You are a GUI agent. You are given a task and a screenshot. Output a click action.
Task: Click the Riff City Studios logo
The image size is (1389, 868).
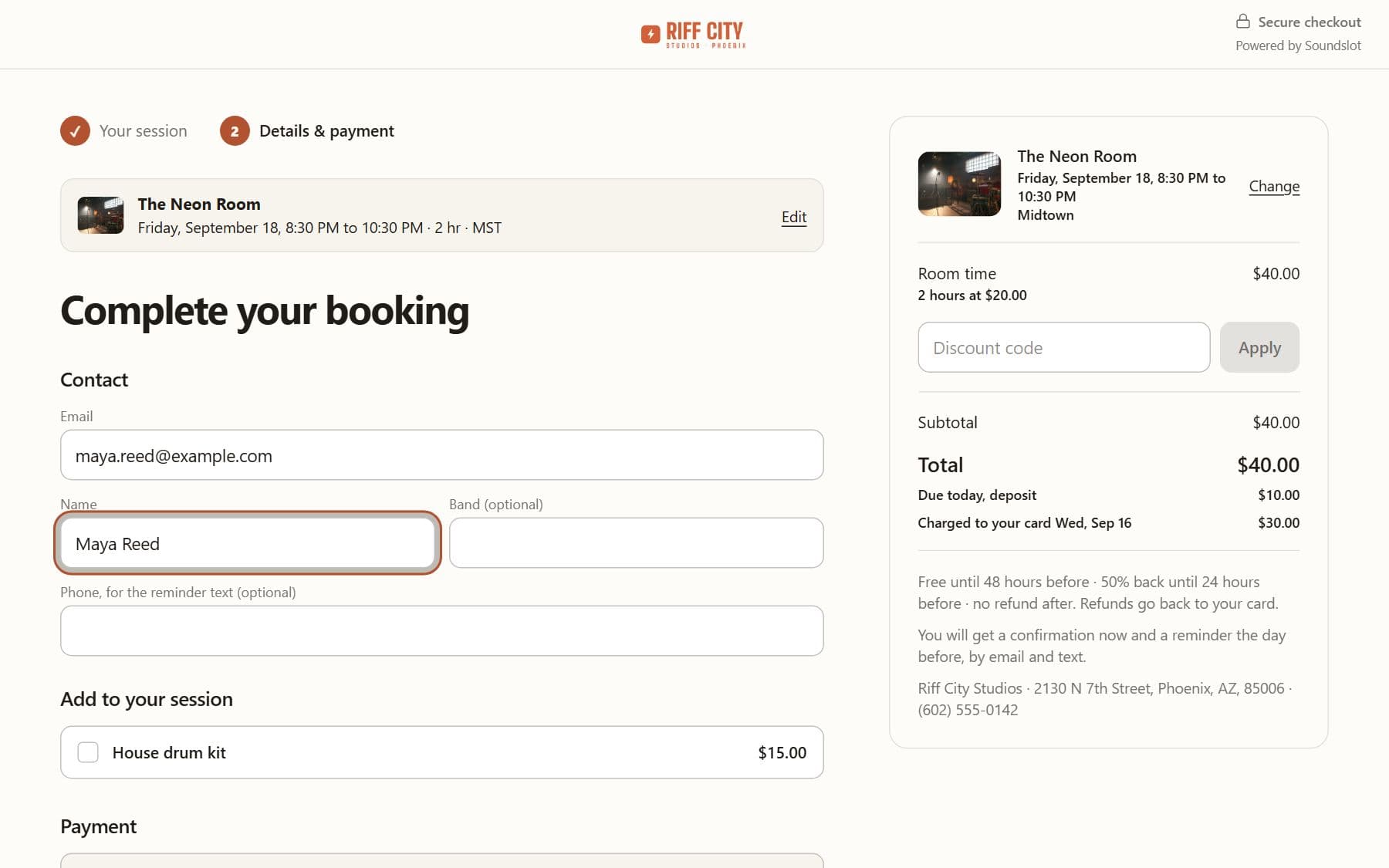[693, 35]
